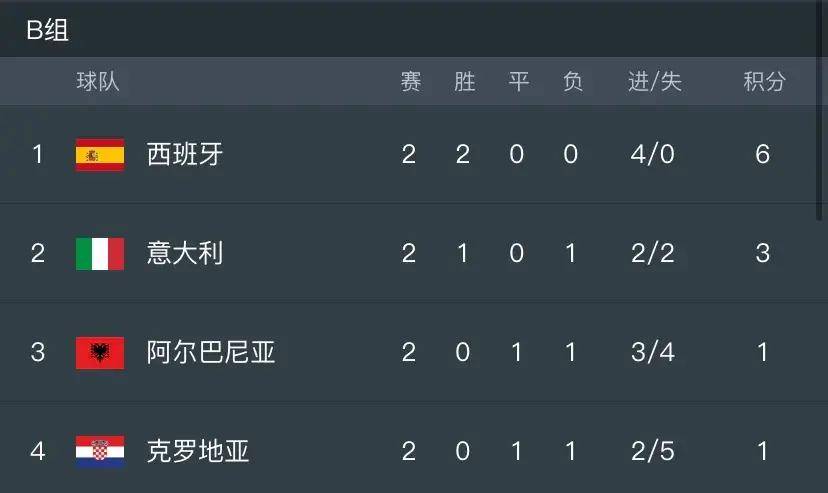Click Albania's rank number 3
This screenshot has height=493, width=828.
pyautogui.click(x=38, y=352)
